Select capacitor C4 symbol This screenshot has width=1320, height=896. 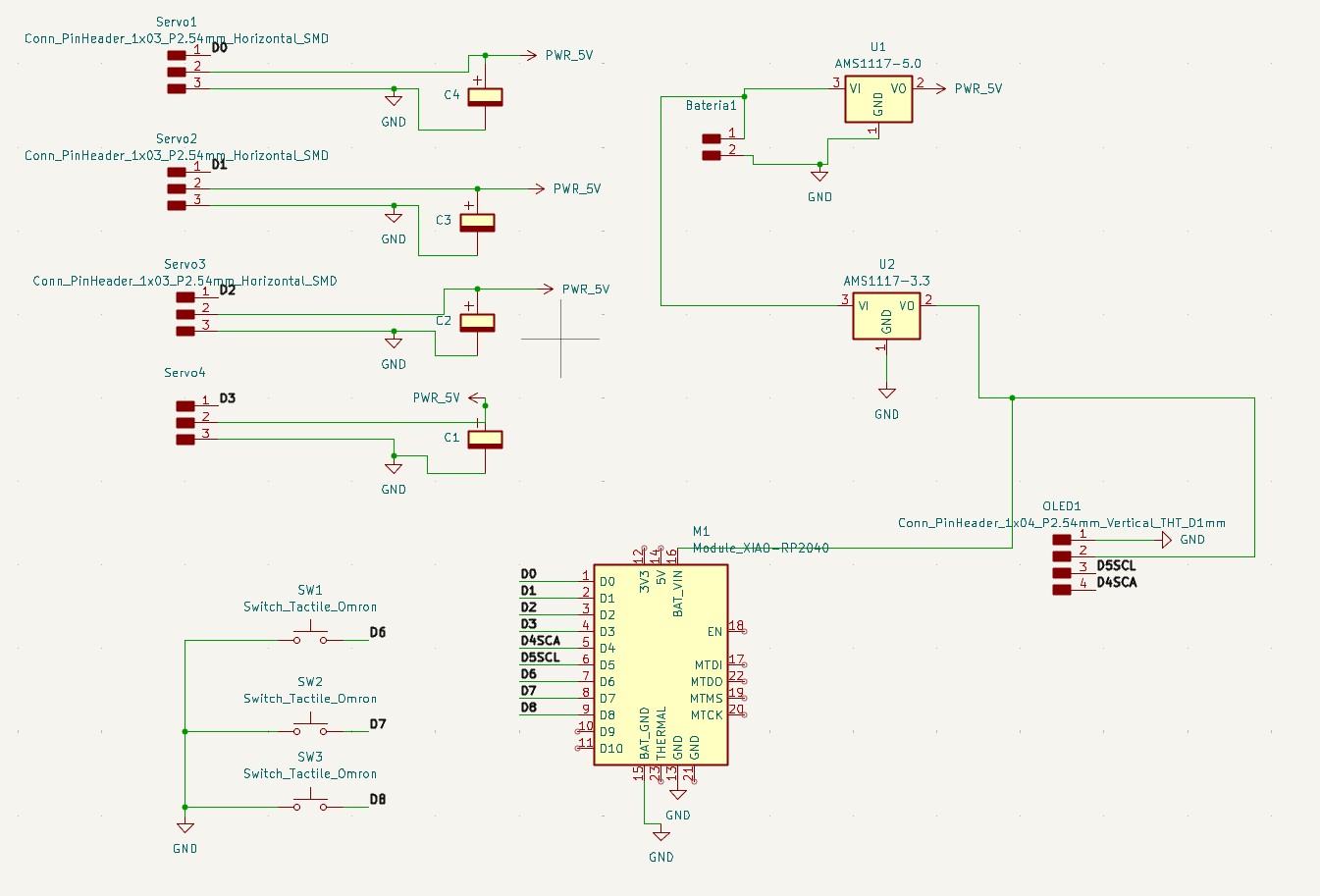(x=485, y=95)
